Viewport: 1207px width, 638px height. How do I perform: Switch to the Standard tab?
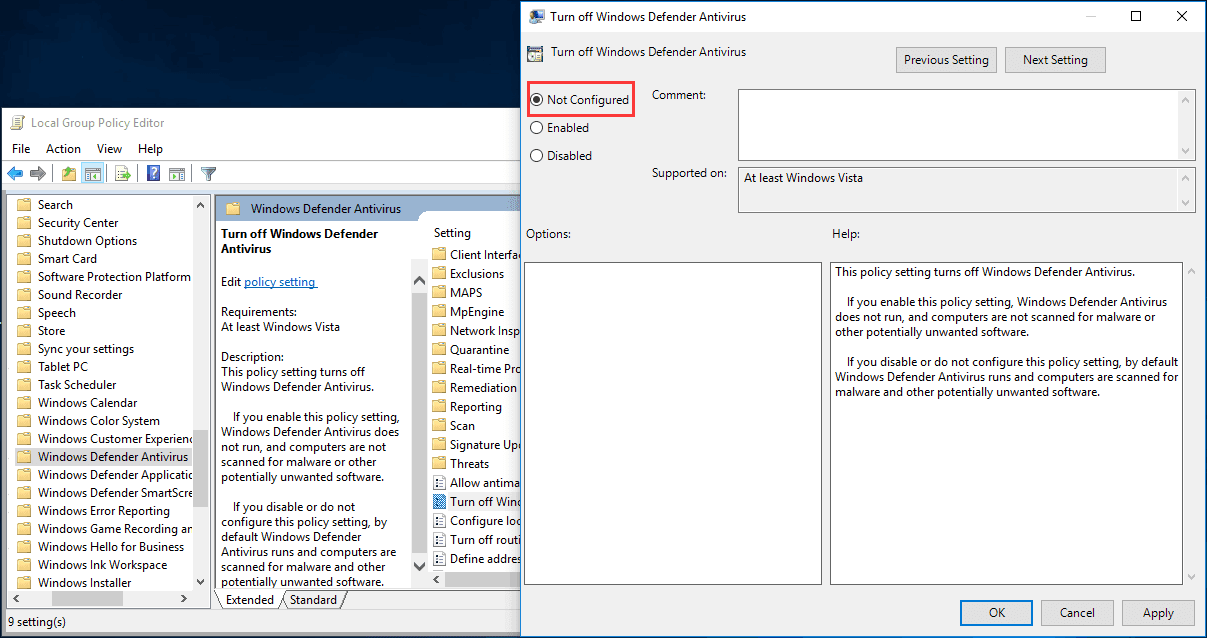pyautogui.click(x=313, y=600)
